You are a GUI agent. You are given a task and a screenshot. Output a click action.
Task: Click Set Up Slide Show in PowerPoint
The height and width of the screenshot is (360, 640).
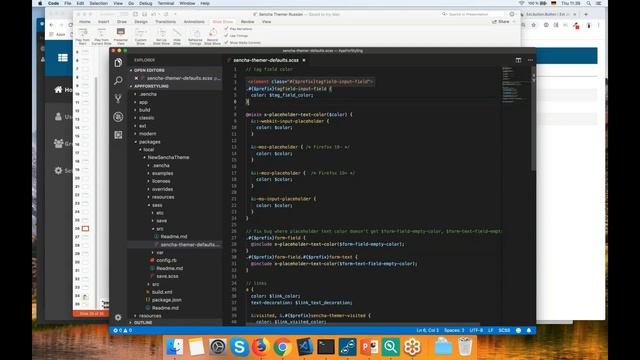point(162,36)
